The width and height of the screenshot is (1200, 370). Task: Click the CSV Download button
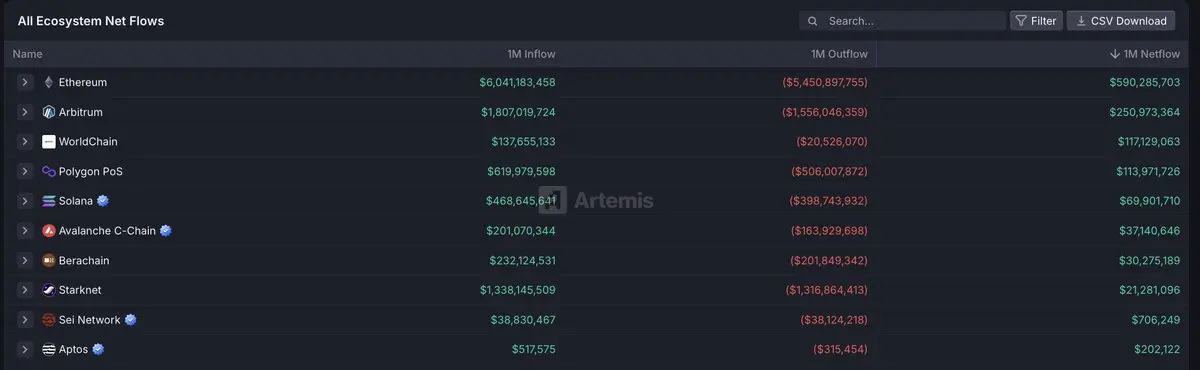pyautogui.click(x=1121, y=21)
